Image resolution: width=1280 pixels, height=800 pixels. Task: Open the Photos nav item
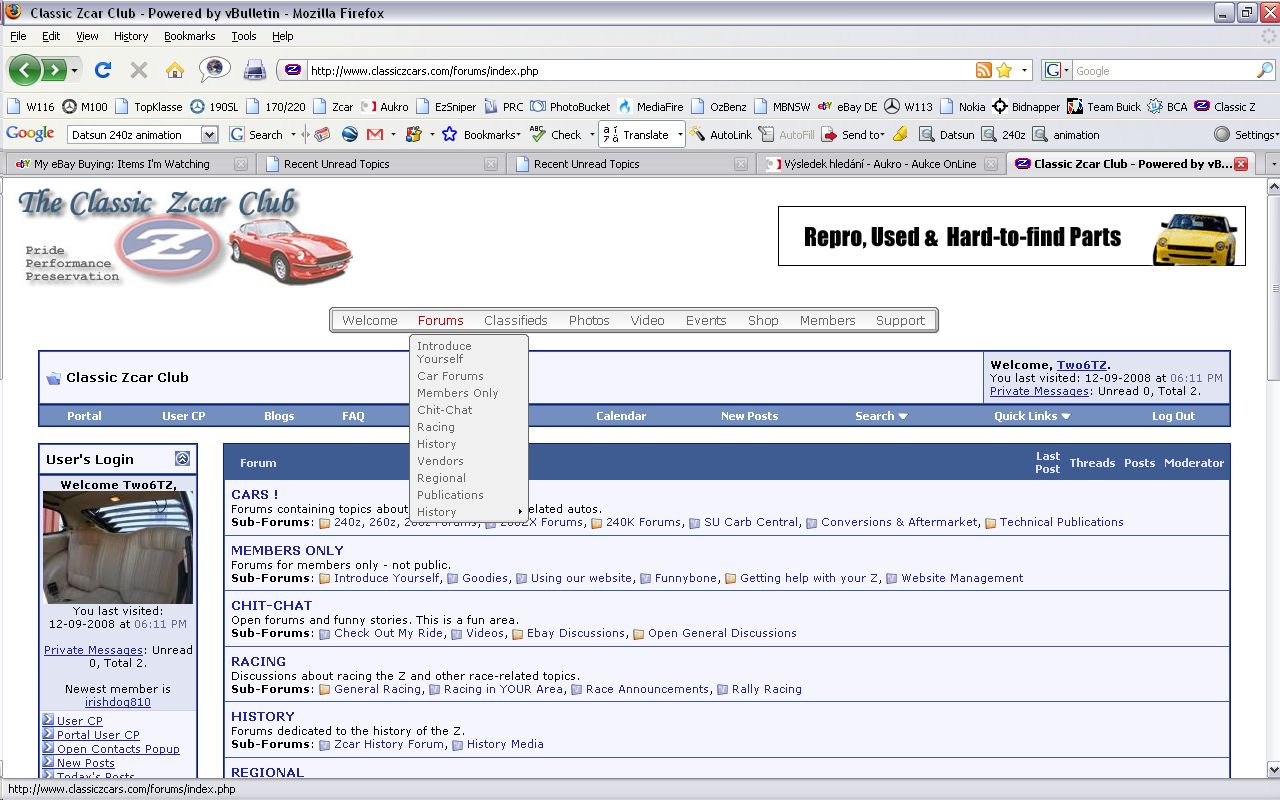click(589, 321)
